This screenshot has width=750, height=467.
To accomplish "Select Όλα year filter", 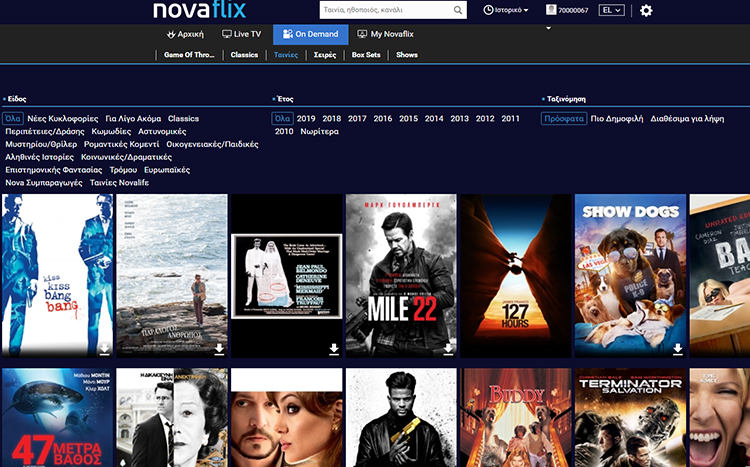I will tap(282, 118).
